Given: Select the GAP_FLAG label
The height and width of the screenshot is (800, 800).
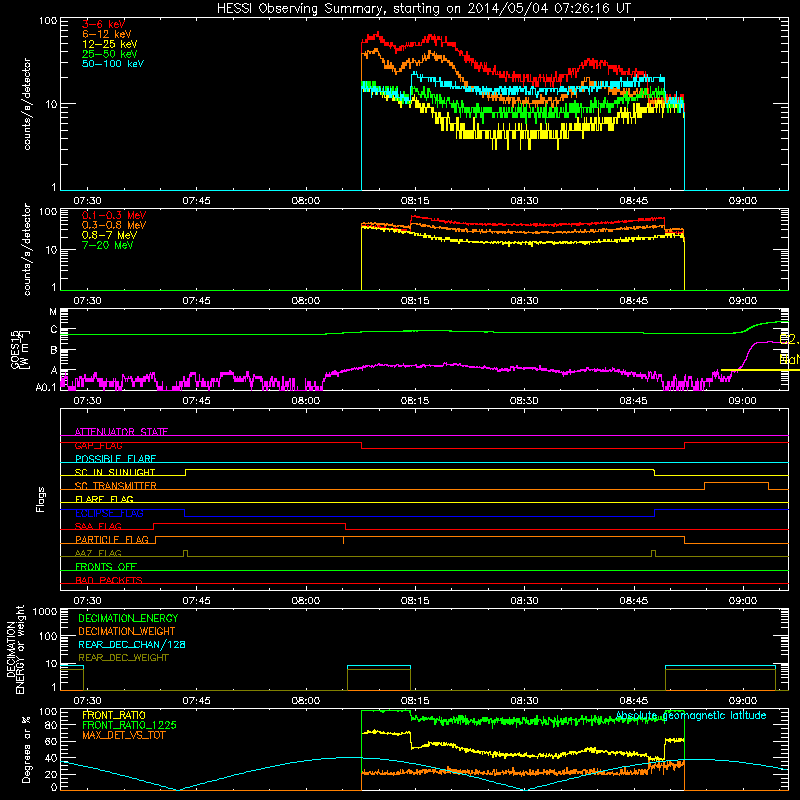Looking at the screenshot, I should [98, 445].
